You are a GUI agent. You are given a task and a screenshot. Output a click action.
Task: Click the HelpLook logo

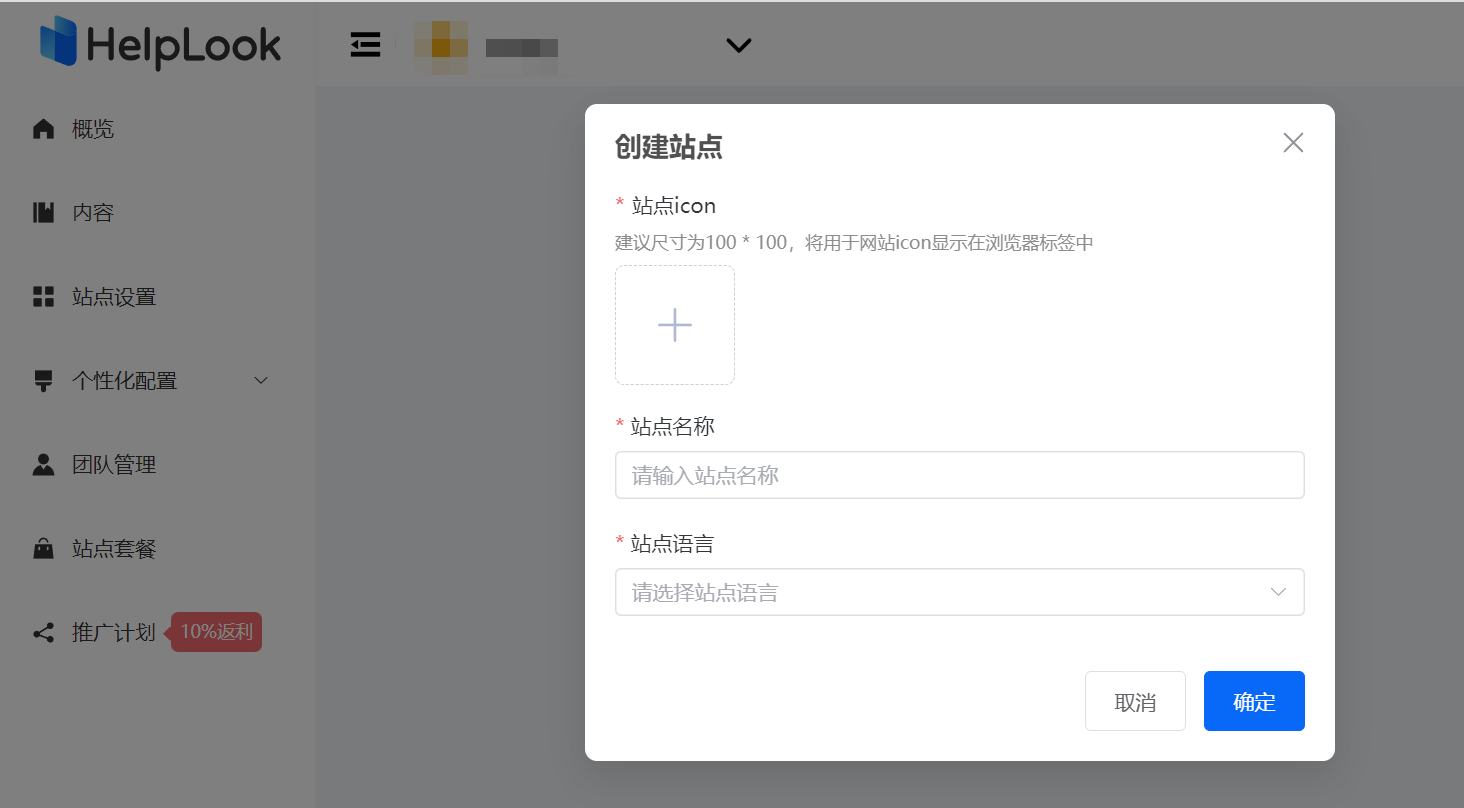161,44
